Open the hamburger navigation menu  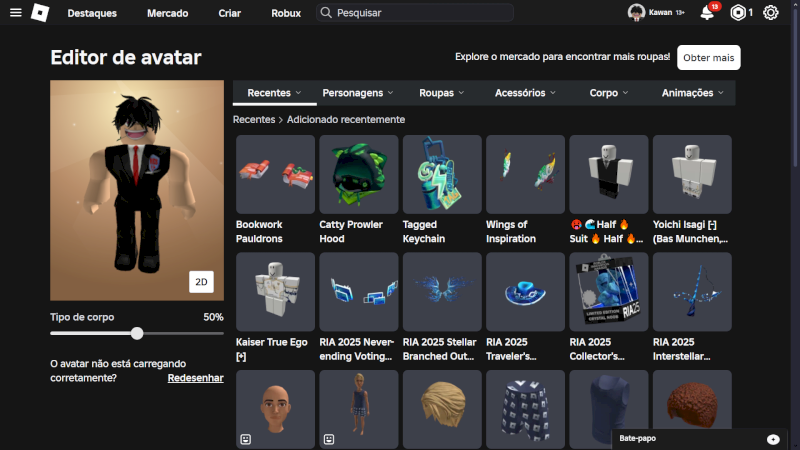coord(16,13)
